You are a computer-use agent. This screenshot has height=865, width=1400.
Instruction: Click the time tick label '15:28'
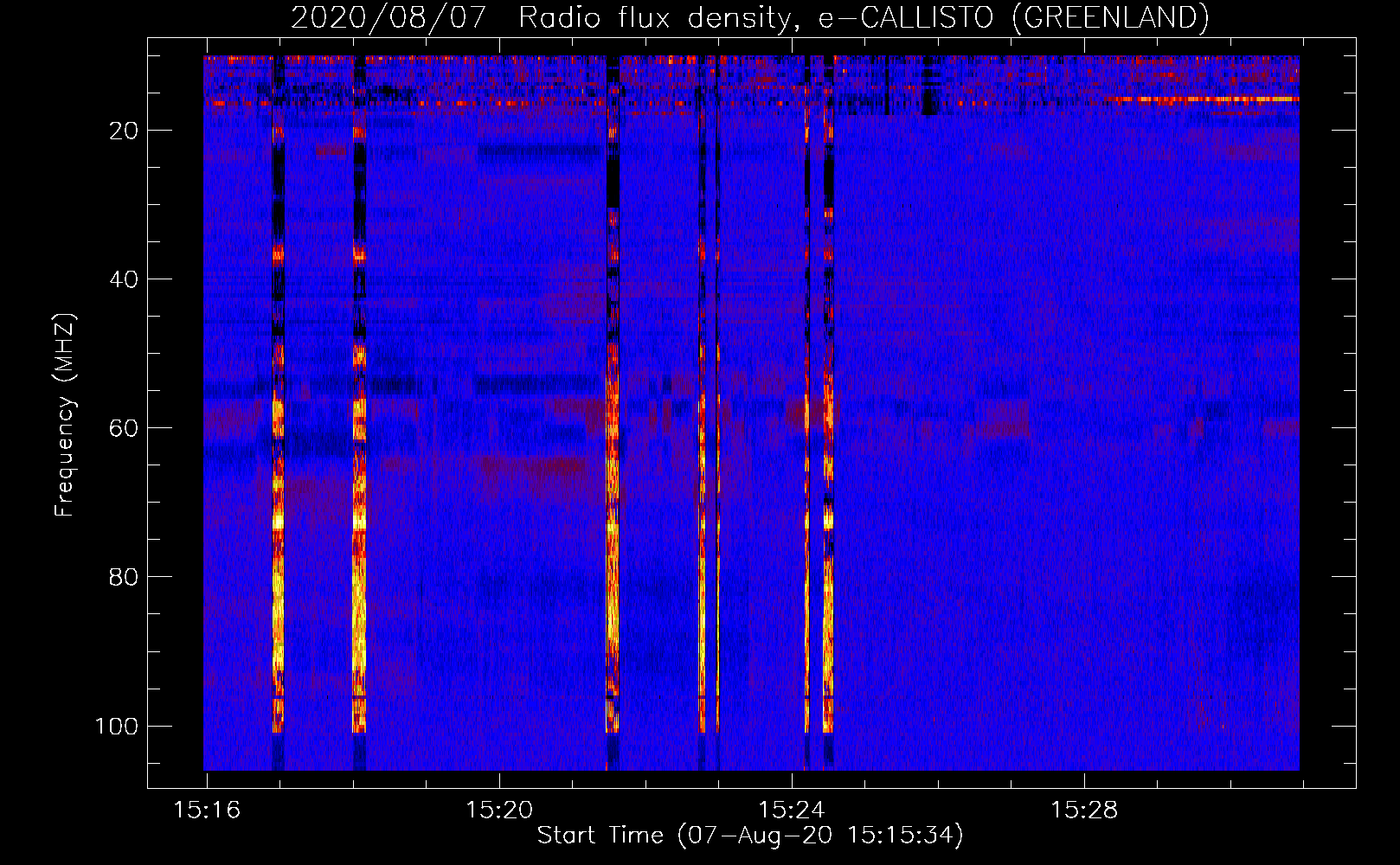click(1084, 811)
